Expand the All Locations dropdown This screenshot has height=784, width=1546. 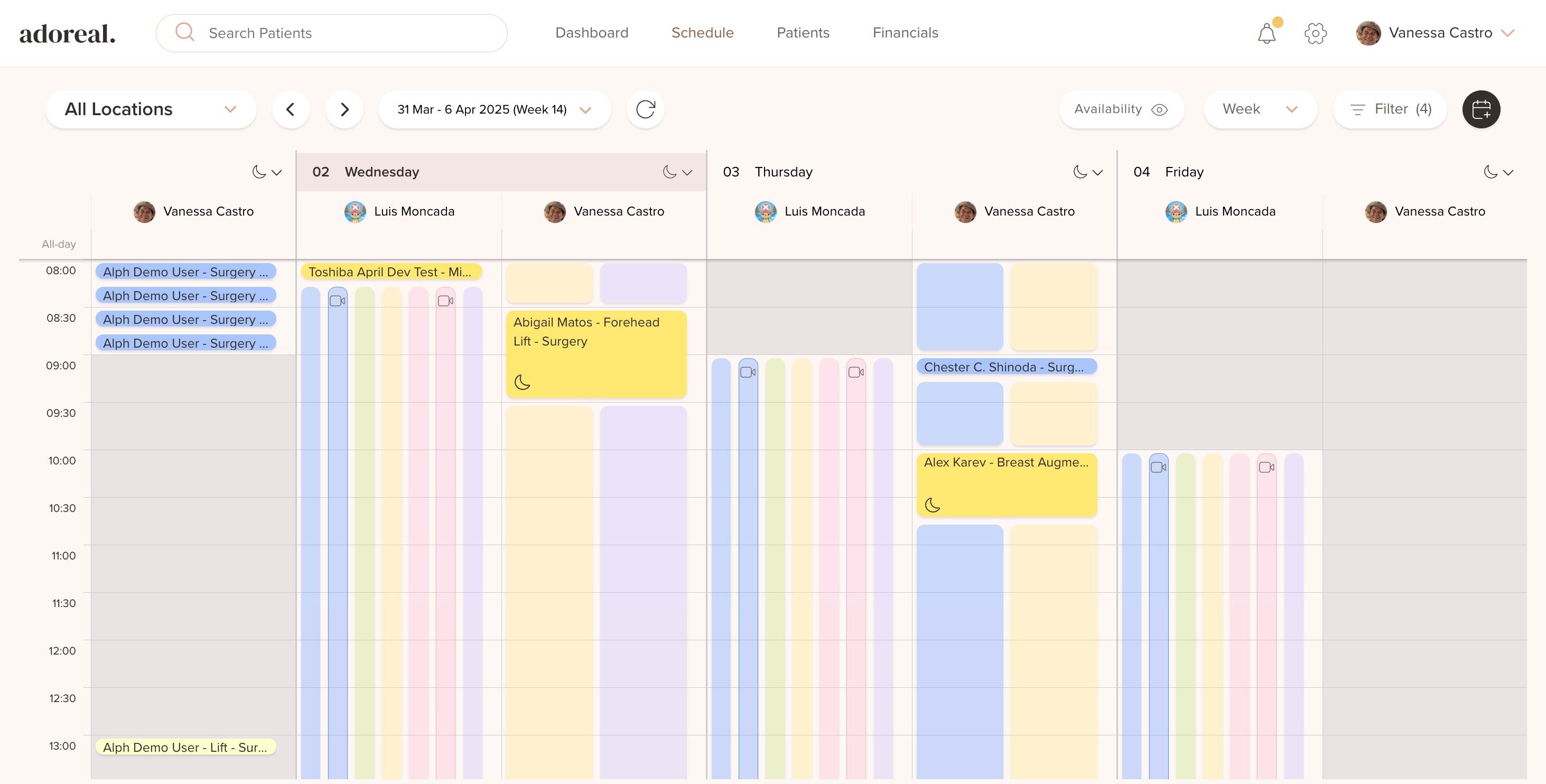151,109
